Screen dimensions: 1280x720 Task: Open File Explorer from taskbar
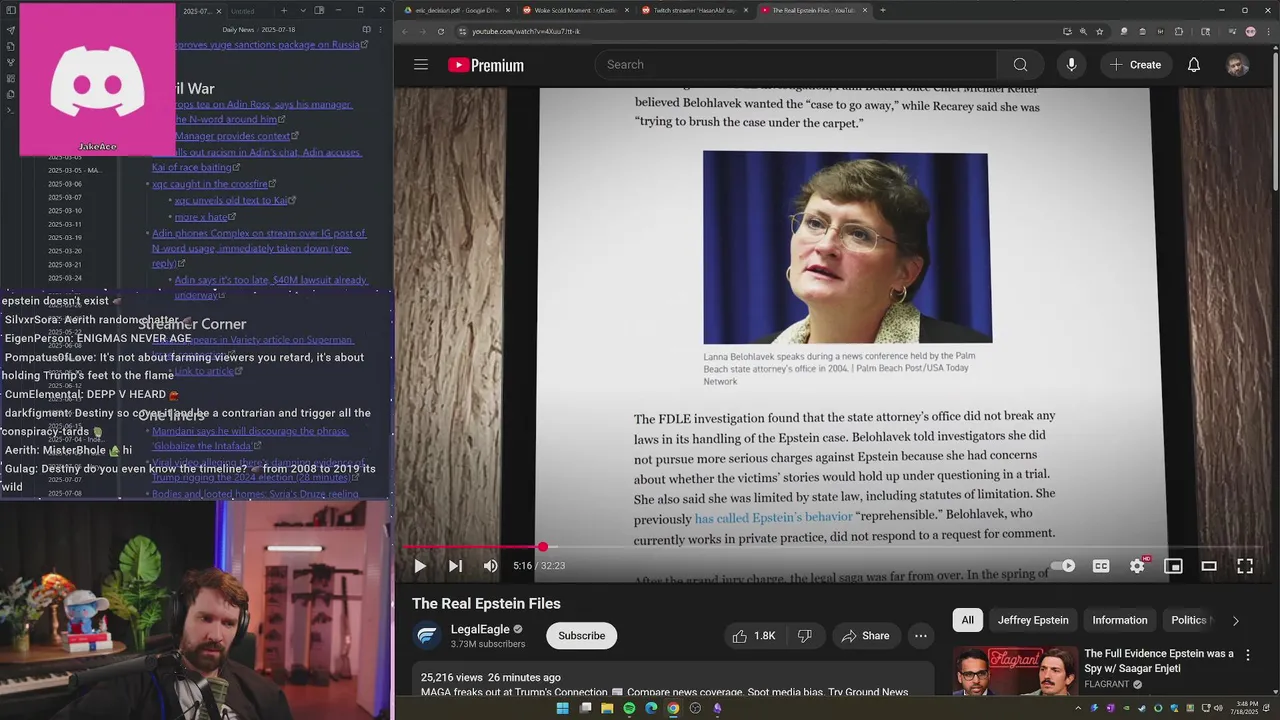[x=607, y=708]
